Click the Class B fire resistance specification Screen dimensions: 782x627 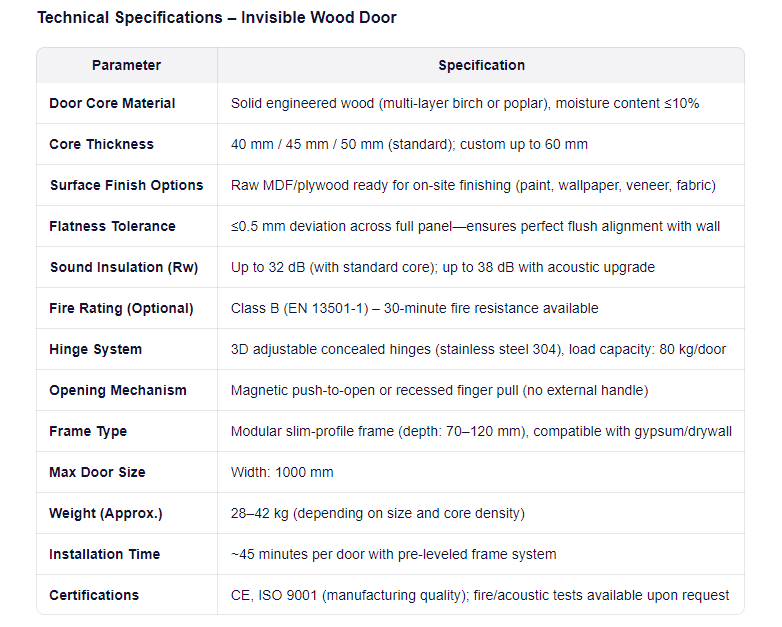[x=414, y=308]
